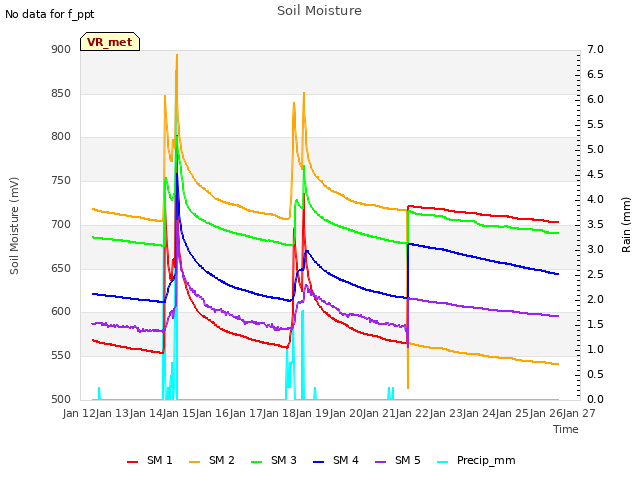Click the SM 2 orange legend swatch
The image size is (640, 480).
coord(195,462)
